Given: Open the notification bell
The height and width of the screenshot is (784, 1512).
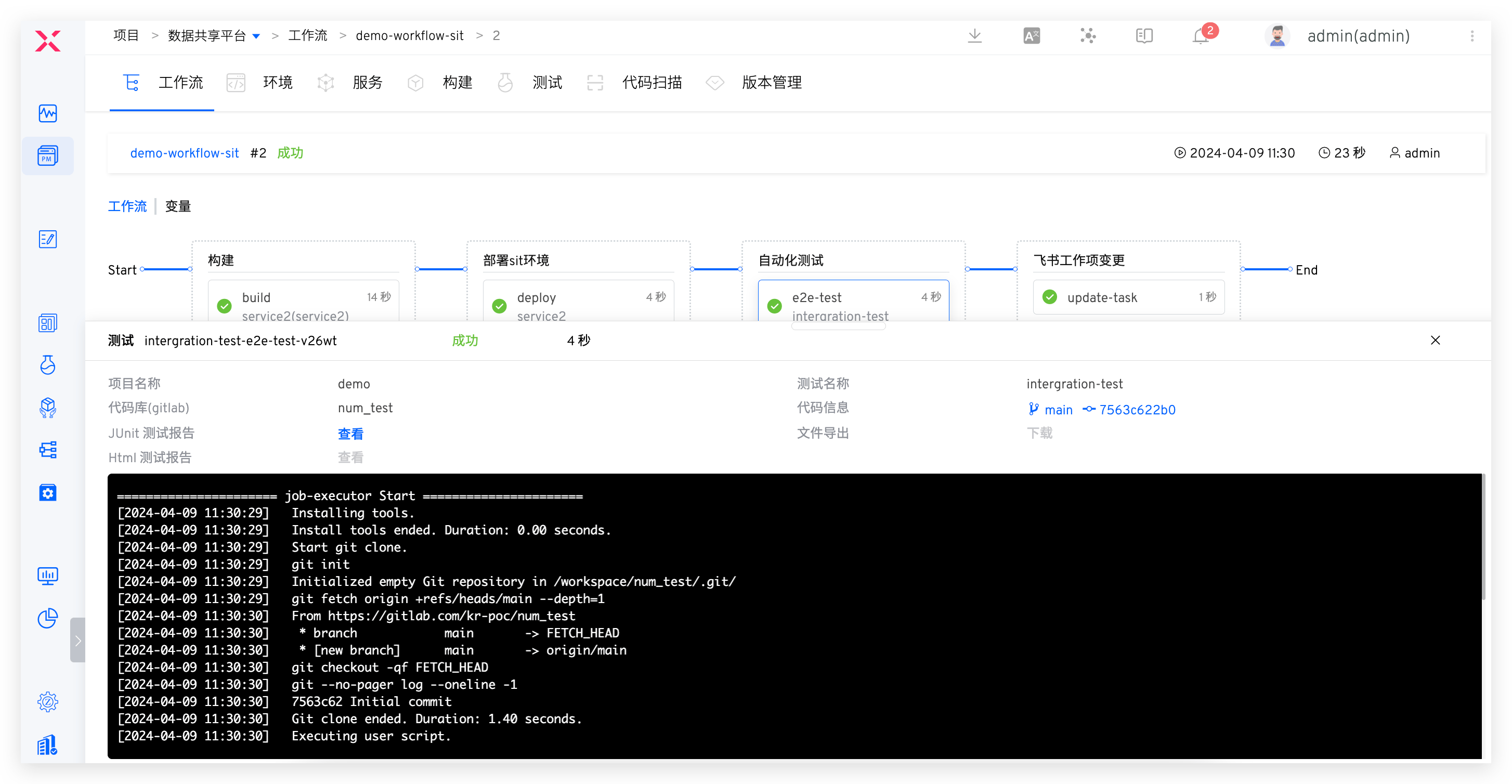Looking at the screenshot, I should click(x=1201, y=36).
